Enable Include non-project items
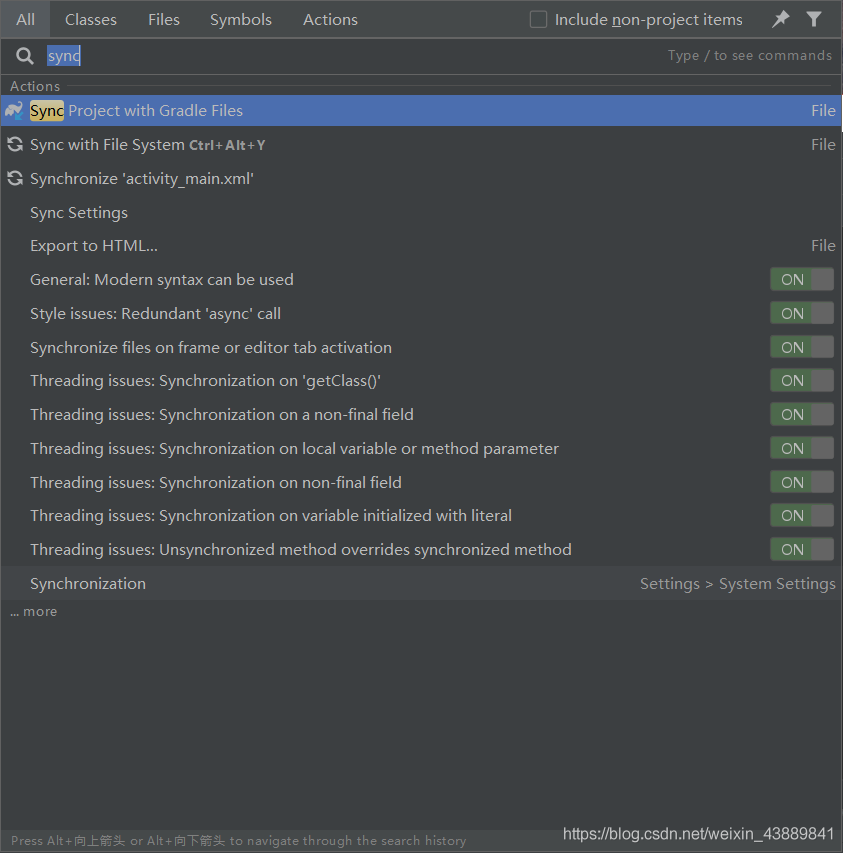Viewport: 843px width, 853px height. (x=538, y=19)
